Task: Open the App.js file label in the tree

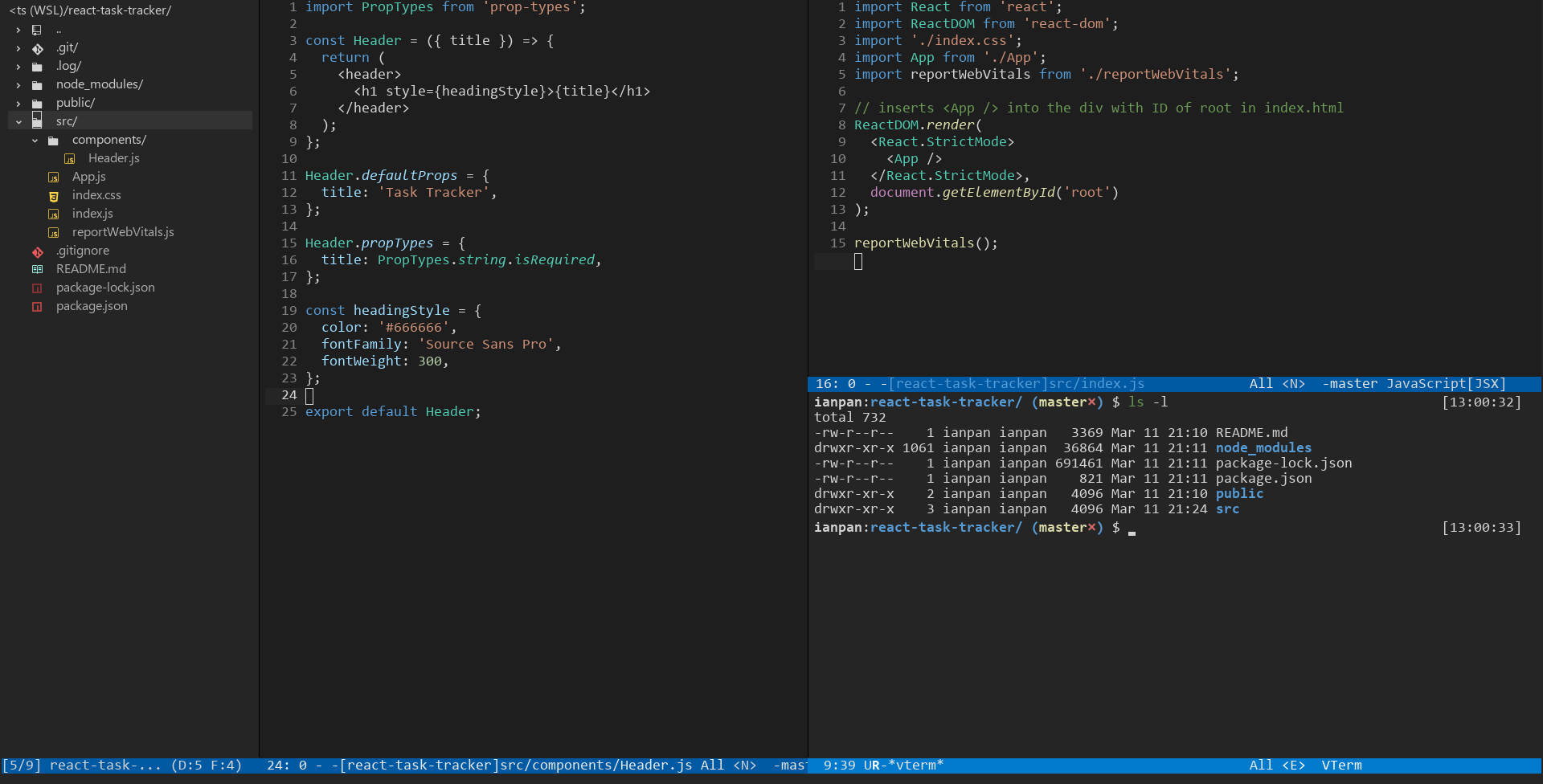Action: (89, 177)
